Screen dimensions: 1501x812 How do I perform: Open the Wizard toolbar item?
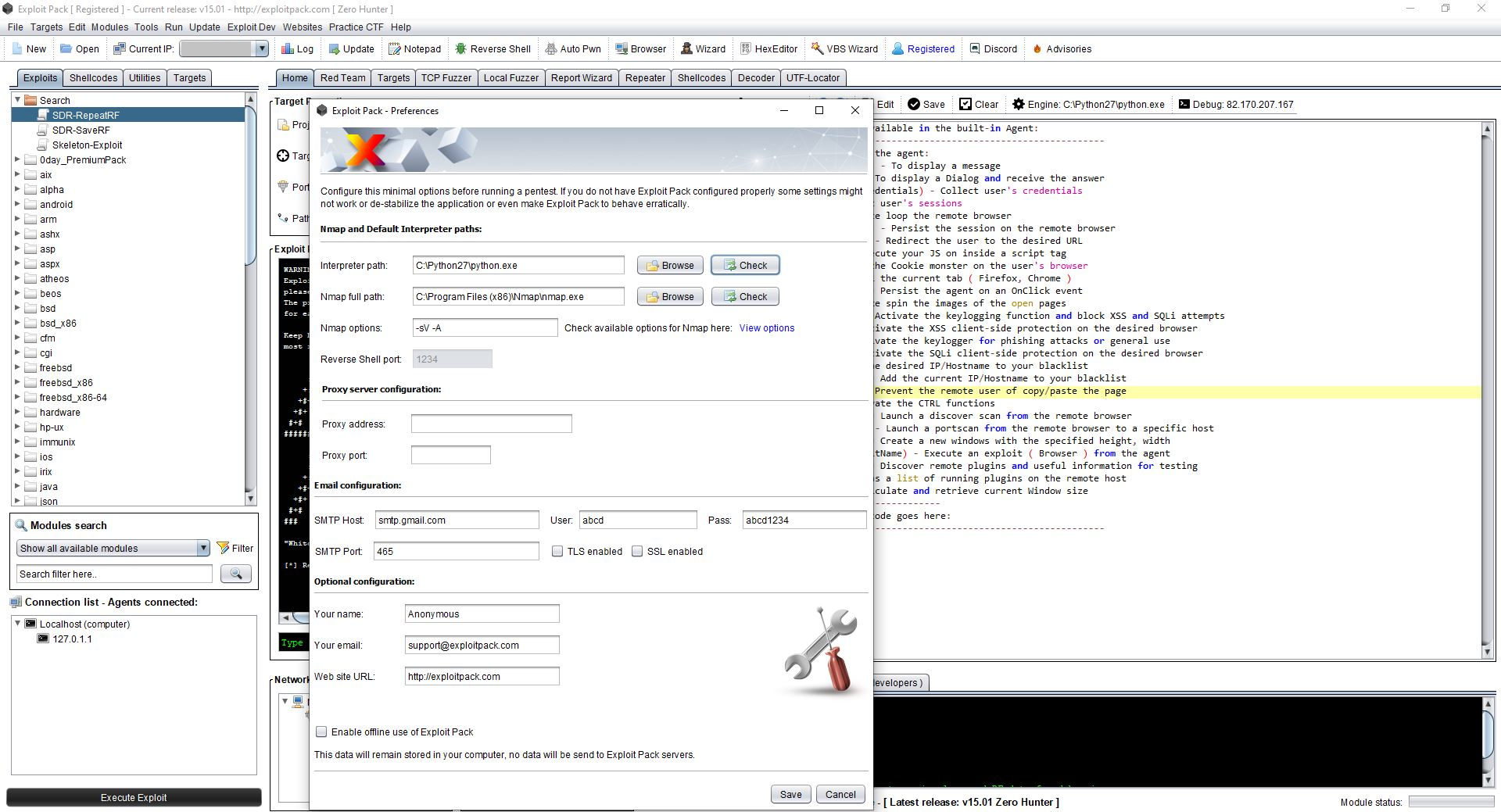tap(703, 48)
